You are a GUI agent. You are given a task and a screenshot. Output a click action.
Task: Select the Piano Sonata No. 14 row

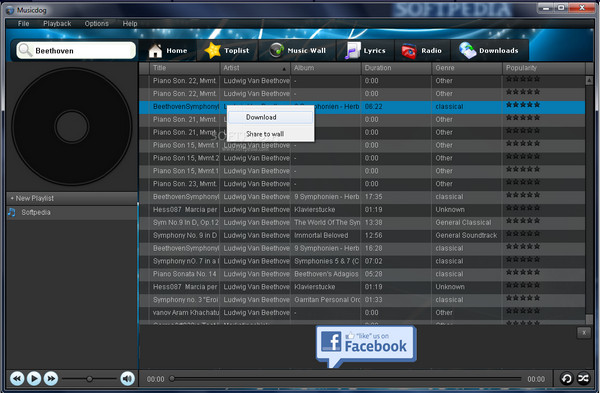pos(362,274)
